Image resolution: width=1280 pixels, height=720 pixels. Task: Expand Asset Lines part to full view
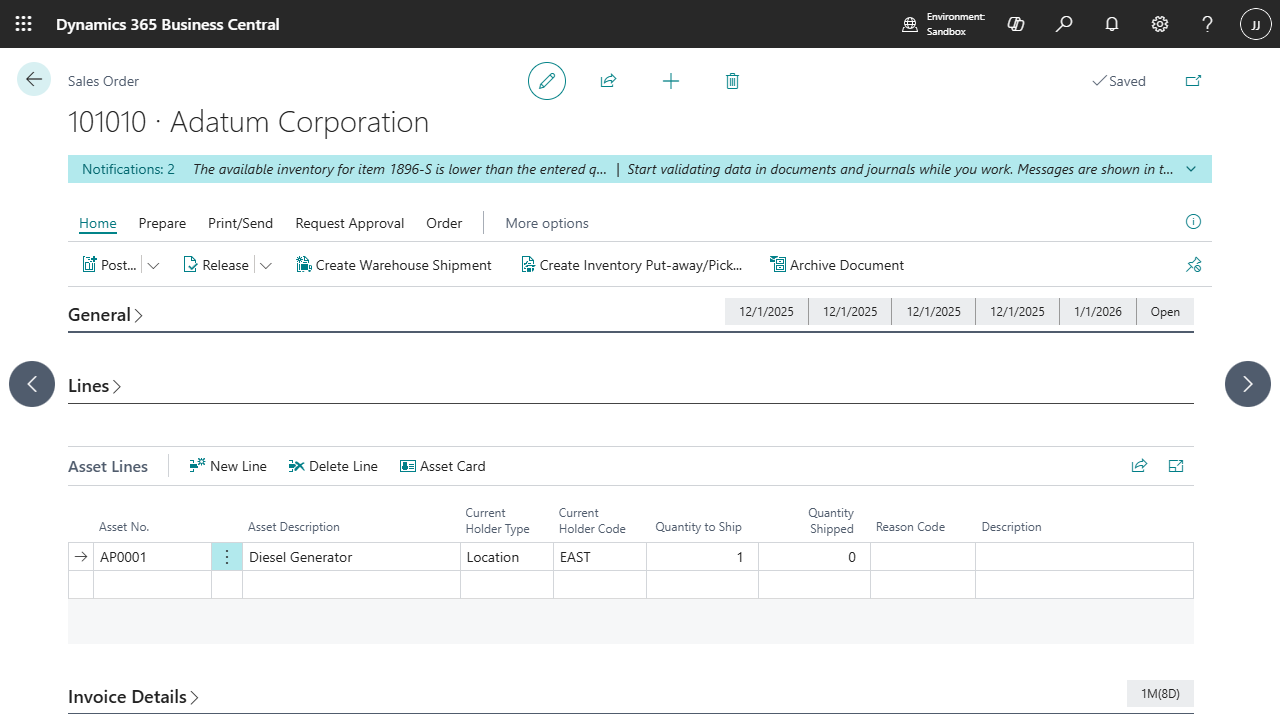(x=1176, y=466)
